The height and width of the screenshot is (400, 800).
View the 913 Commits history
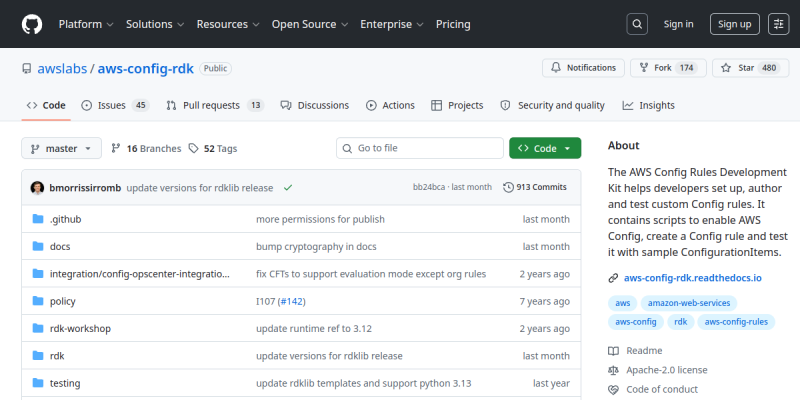[x=535, y=187]
